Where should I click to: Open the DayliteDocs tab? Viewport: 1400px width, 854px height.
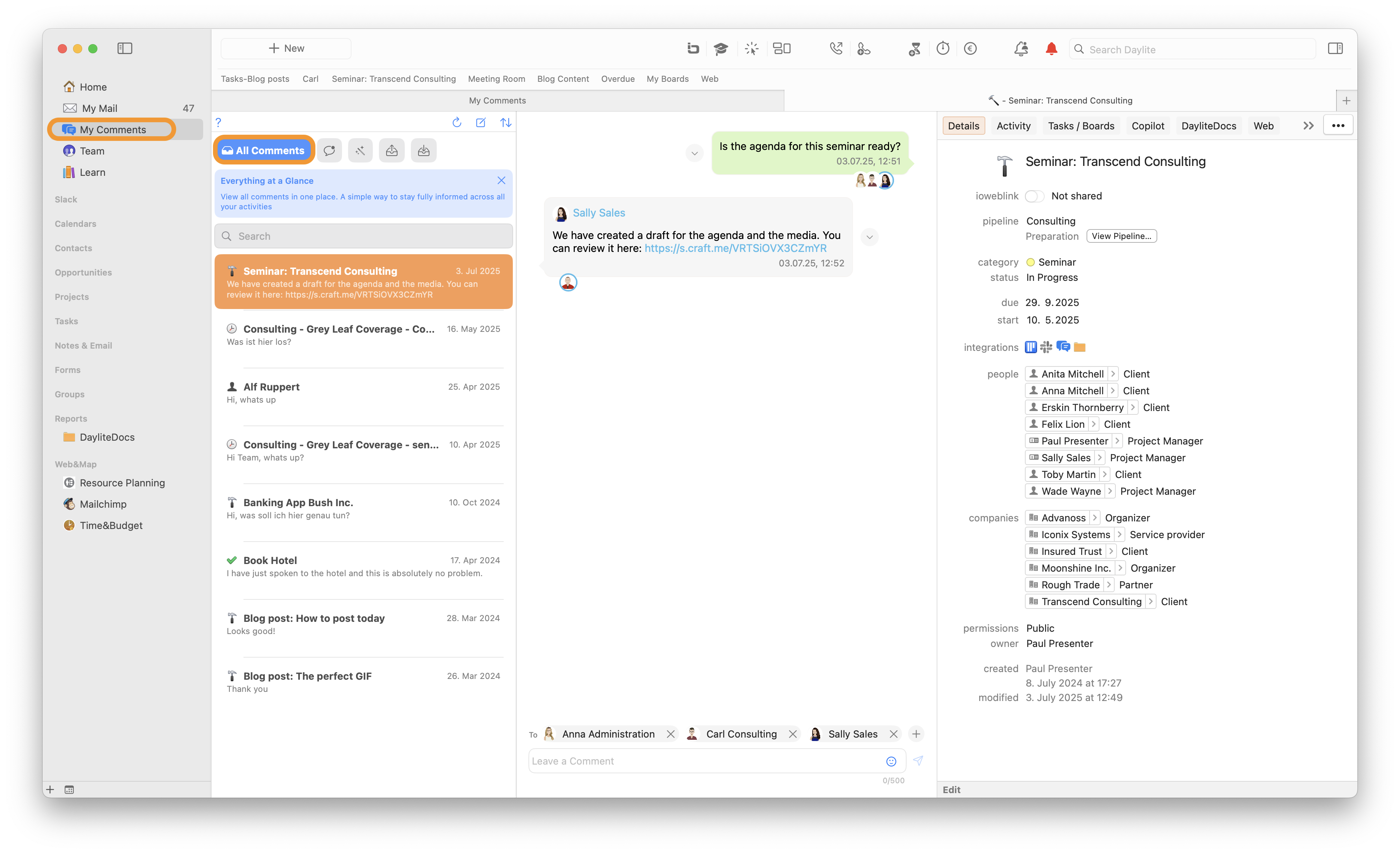[x=1209, y=126]
